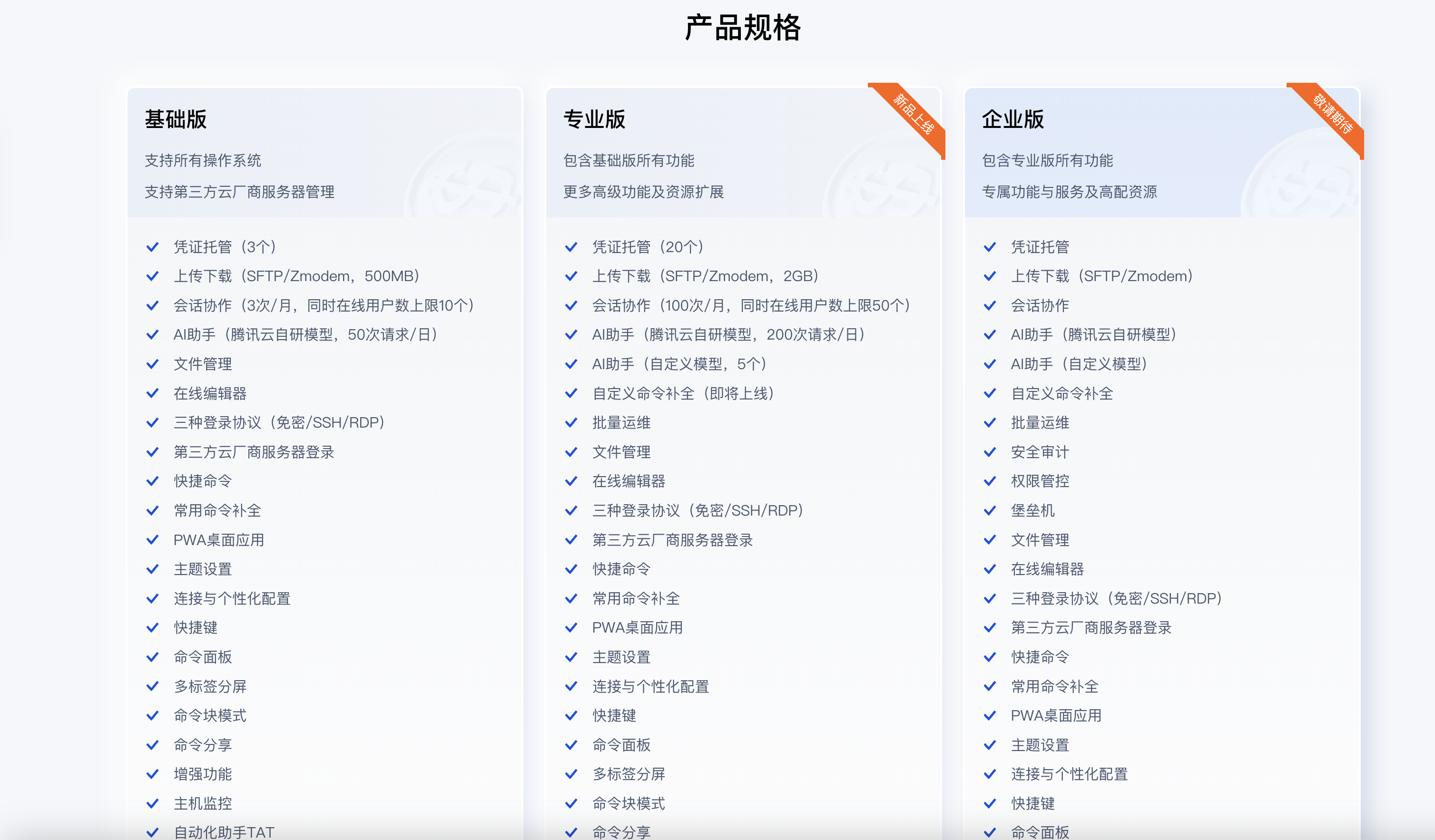Click checkmark beside 权限管控

tap(990, 481)
